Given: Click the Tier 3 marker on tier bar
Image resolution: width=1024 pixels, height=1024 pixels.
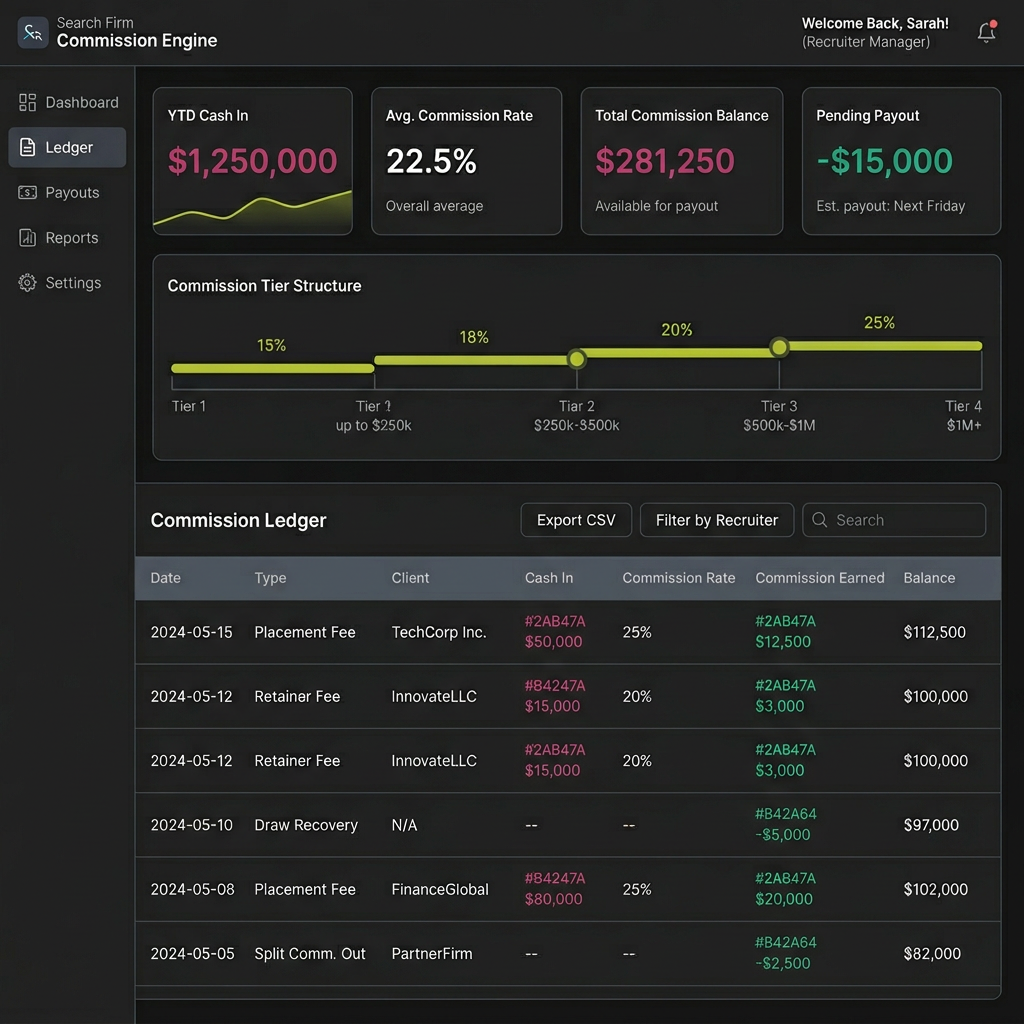Looking at the screenshot, I should coord(779,347).
